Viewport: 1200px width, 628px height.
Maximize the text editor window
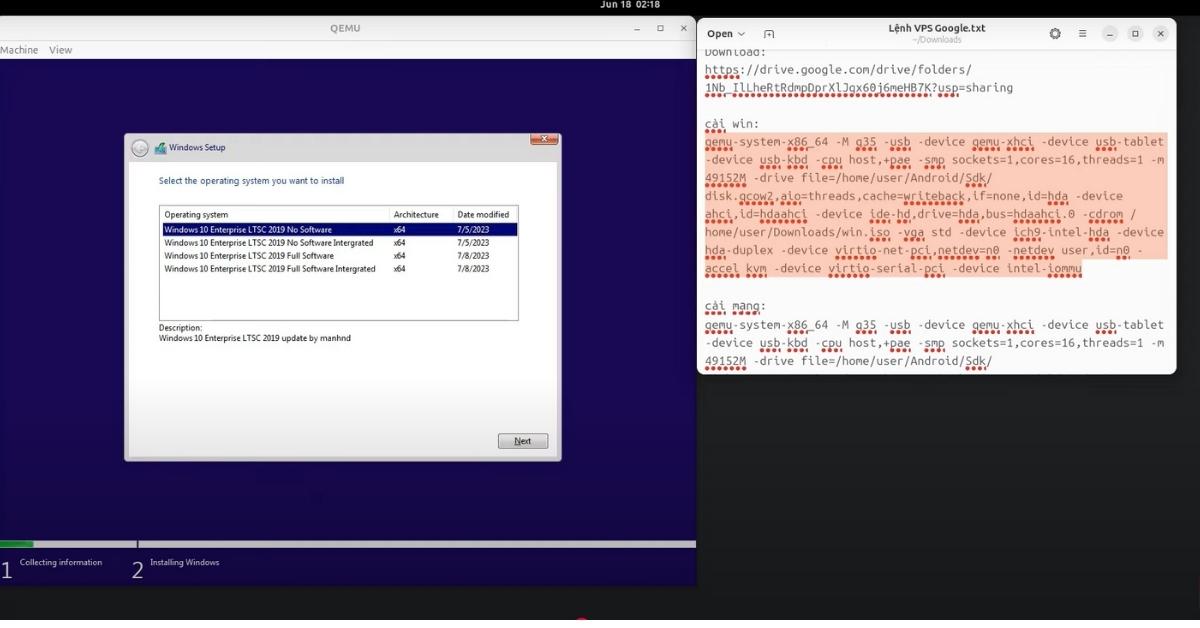click(1135, 34)
